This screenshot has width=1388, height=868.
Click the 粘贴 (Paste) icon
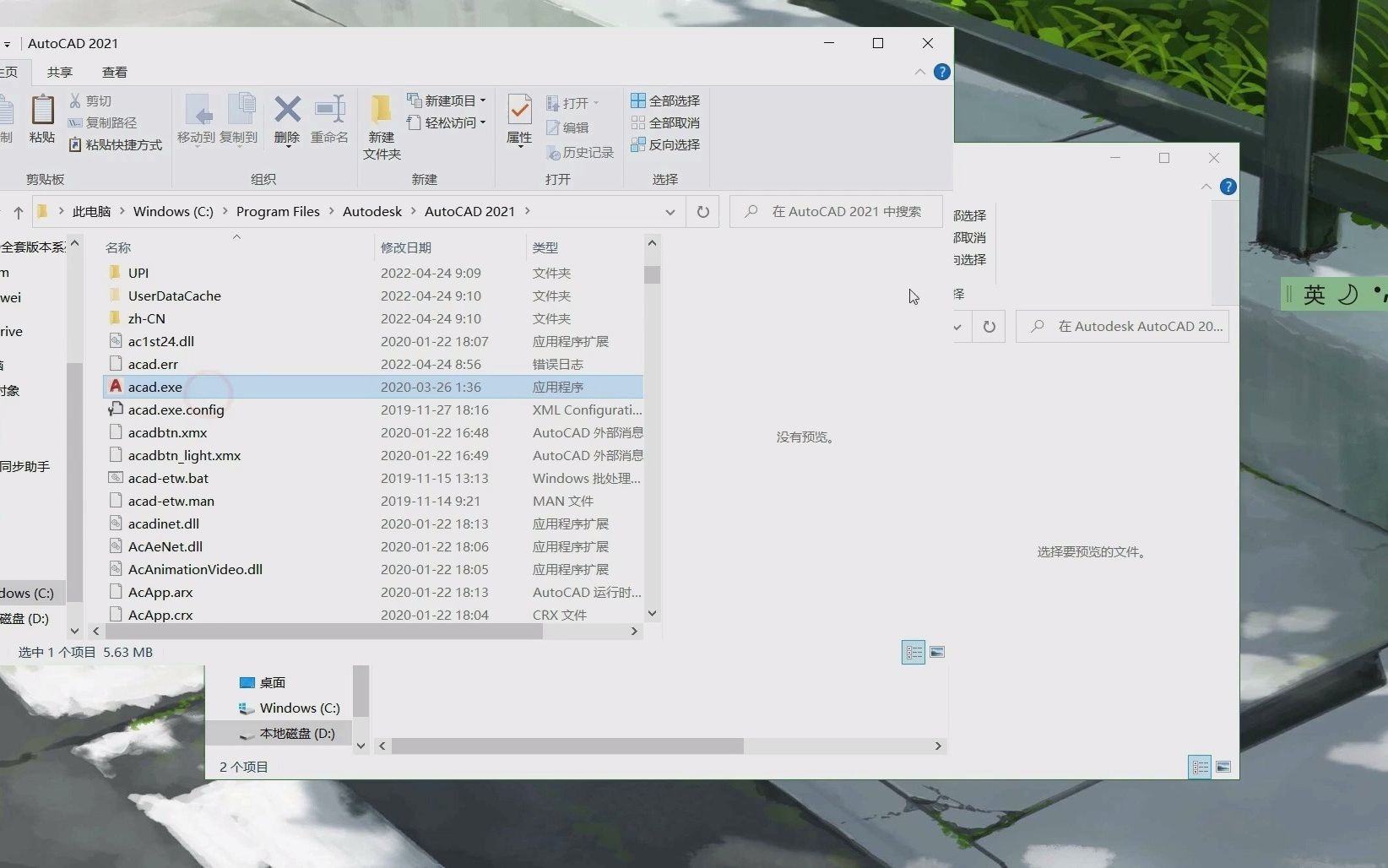coord(41,118)
